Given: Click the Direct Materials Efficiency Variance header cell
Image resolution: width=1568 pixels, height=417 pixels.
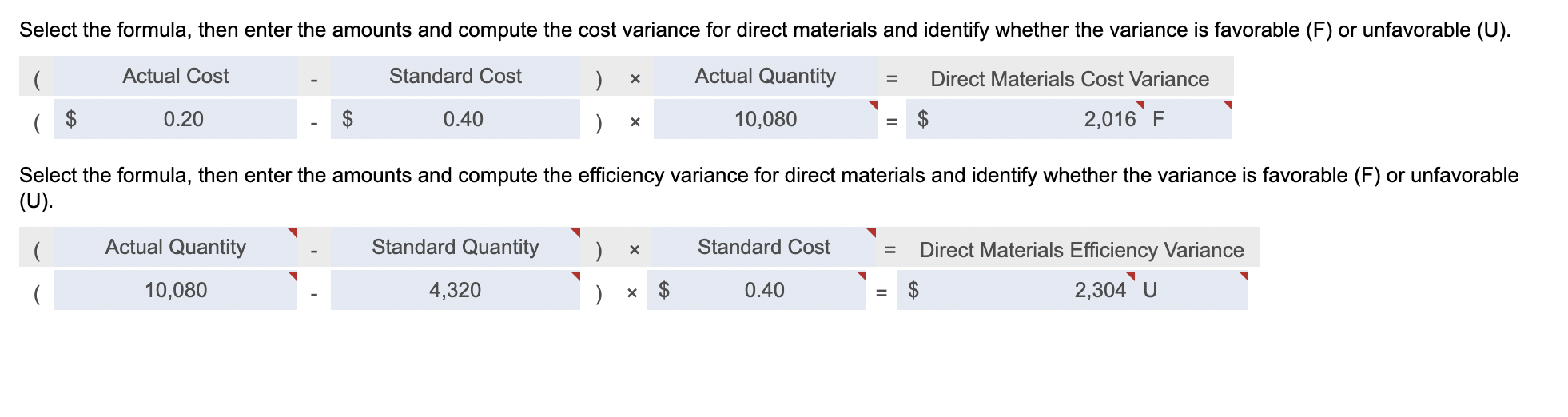Looking at the screenshot, I should (x=1081, y=250).
